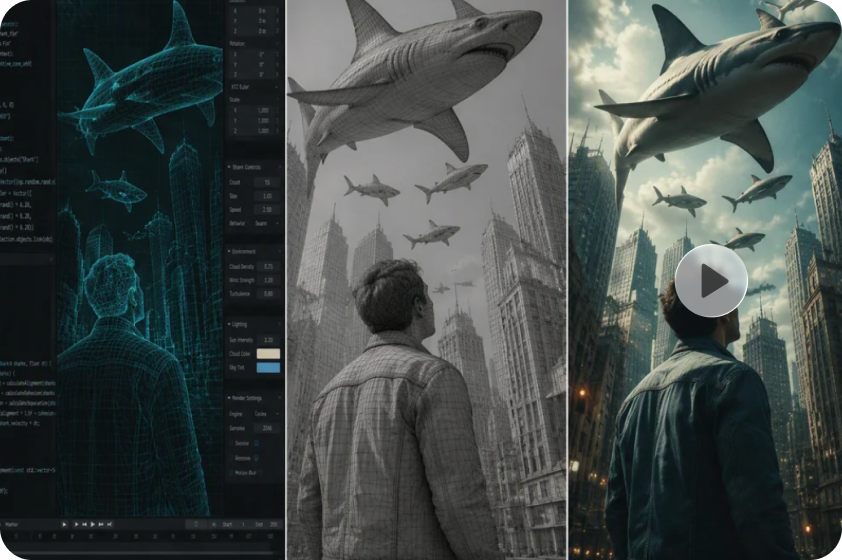842x560 pixels.
Task: Click the shark Speed value field
Action: (x=267, y=209)
